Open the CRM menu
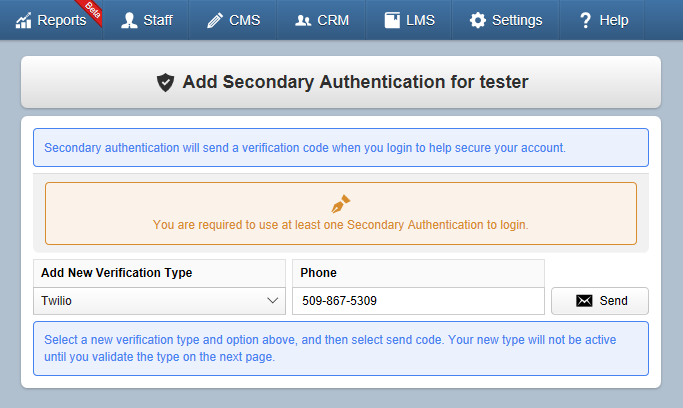 [321, 20]
